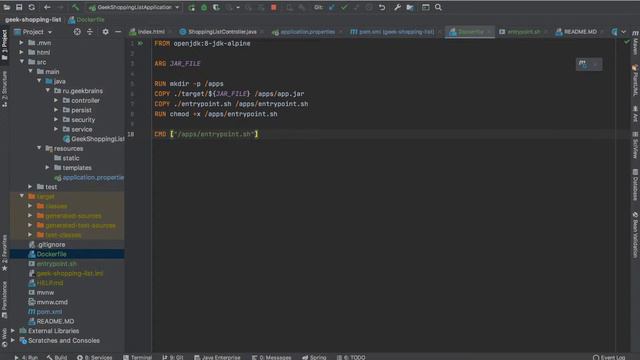Open Project Structure folder icon
This screenshot has width=640, height=360.
(410, 7)
